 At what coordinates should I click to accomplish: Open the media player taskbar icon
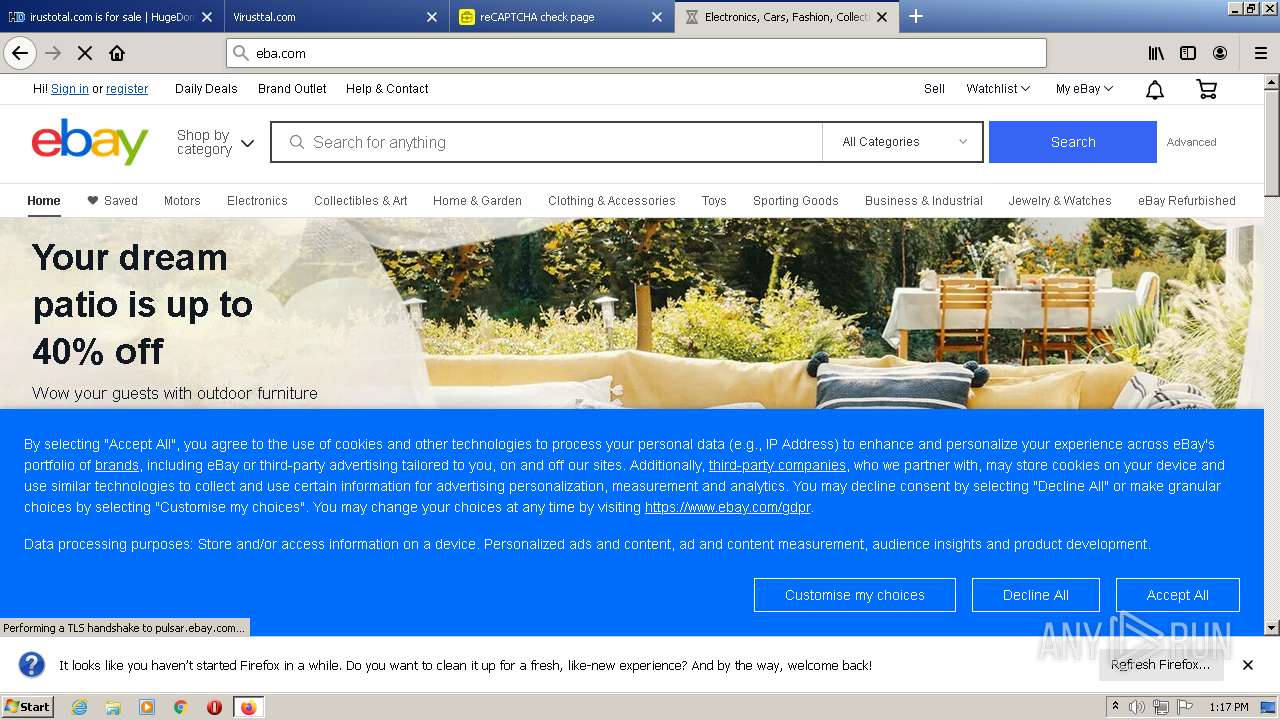(147, 707)
